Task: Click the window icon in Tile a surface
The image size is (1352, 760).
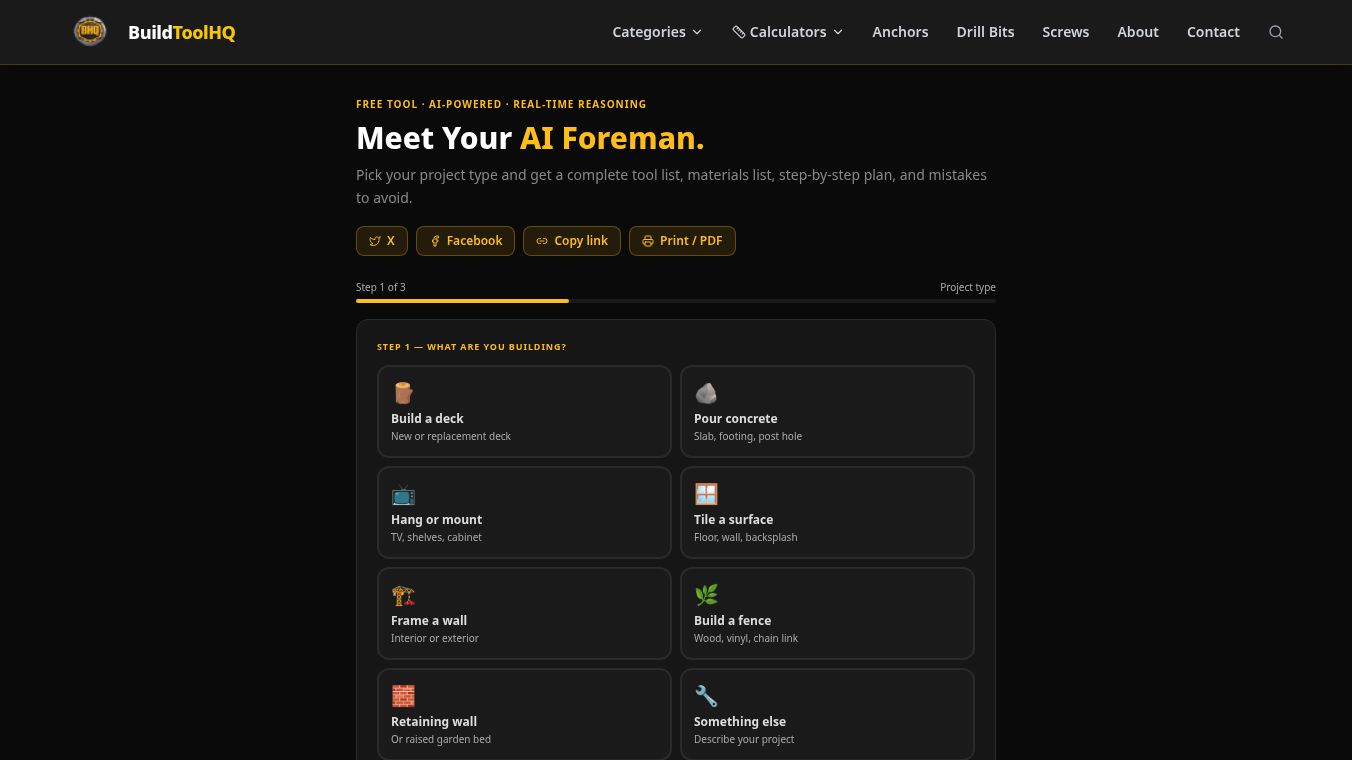Action: (706, 494)
